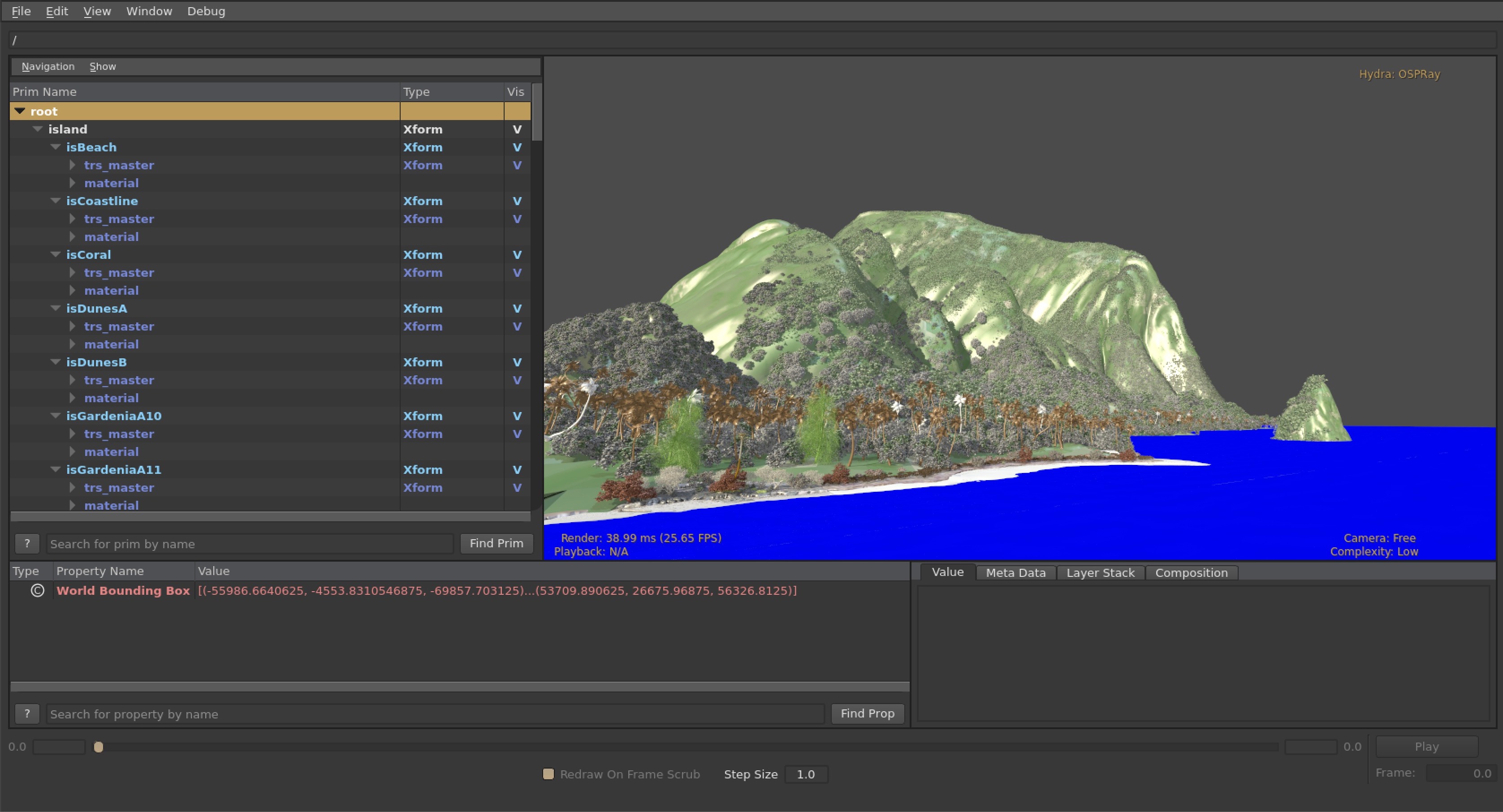Image resolution: width=1503 pixels, height=812 pixels.
Task: Expand trs_master under isGardeniaA11
Action: (x=72, y=487)
